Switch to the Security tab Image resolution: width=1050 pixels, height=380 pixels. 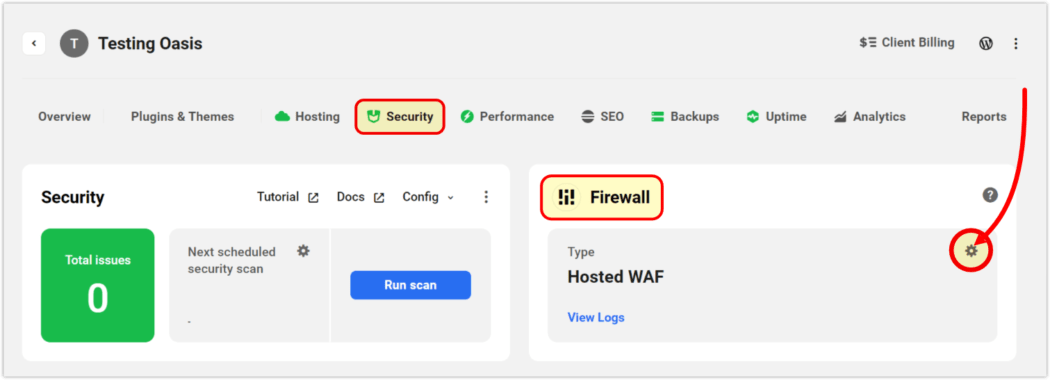(400, 117)
